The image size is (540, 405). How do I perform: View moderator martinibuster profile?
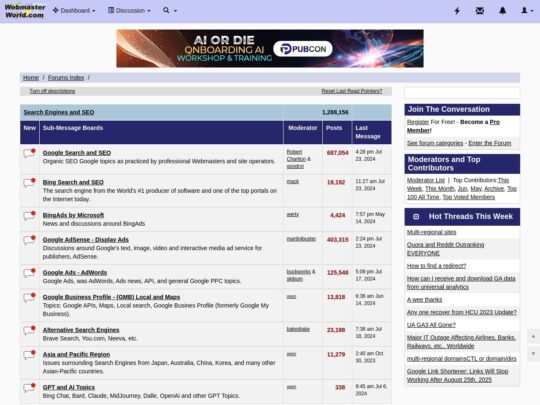point(301,239)
